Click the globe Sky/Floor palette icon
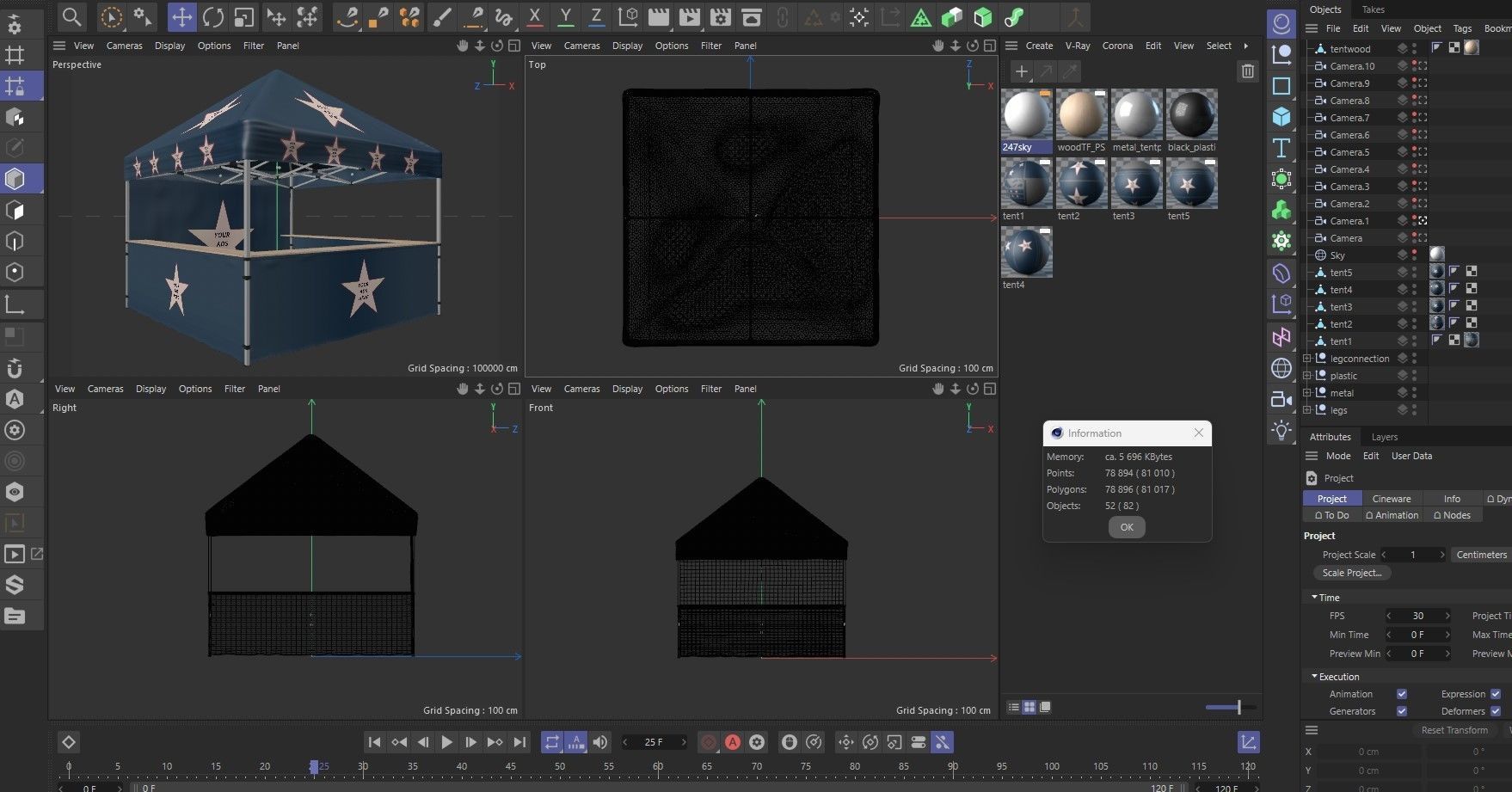The height and width of the screenshot is (792, 1512). tap(1282, 368)
